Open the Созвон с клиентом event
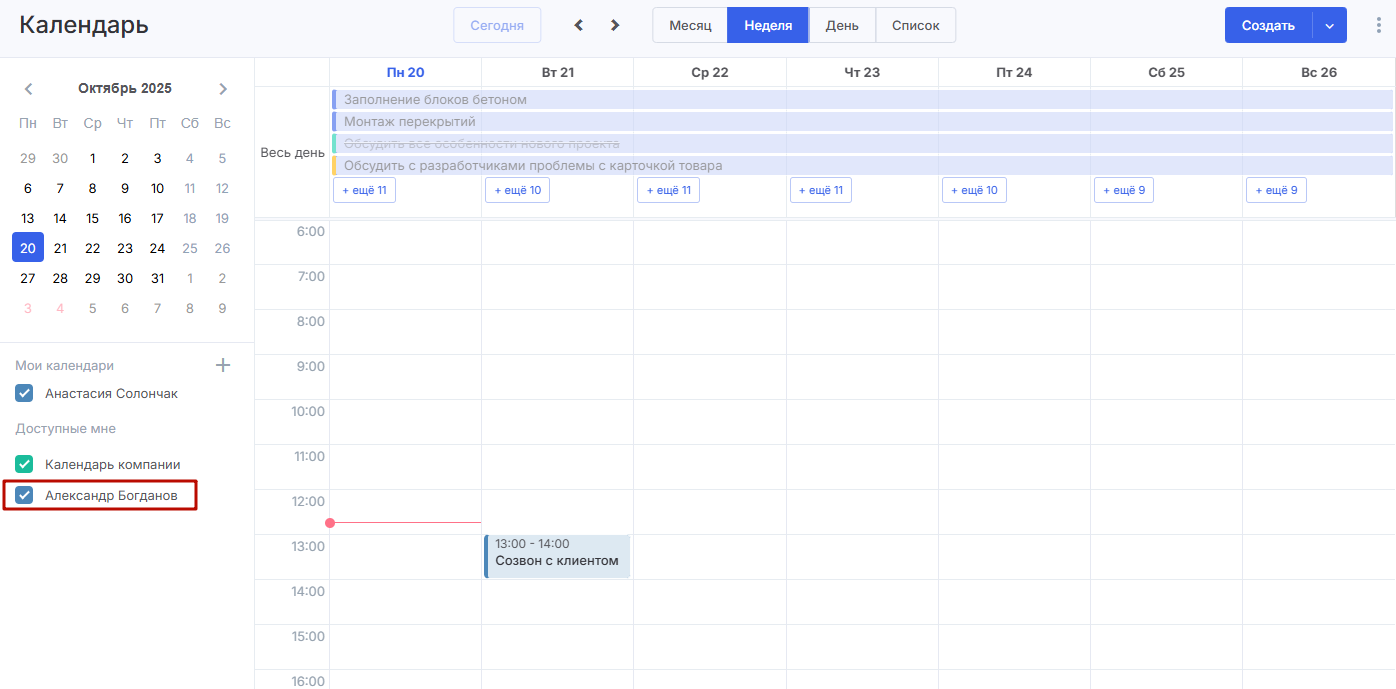The image size is (1396, 689). (x=557, y=556)
